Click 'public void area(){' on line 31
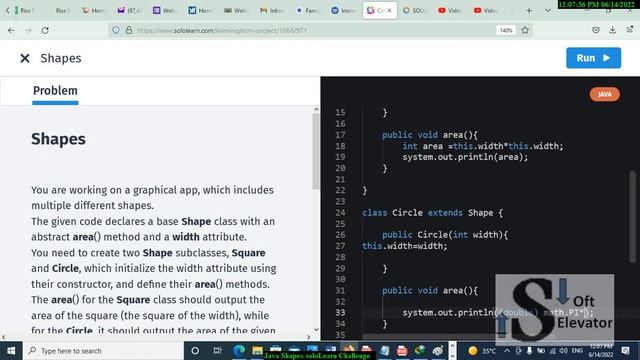Image resolution: width=640 pixels, height=360 pixels. click(430, 291)
